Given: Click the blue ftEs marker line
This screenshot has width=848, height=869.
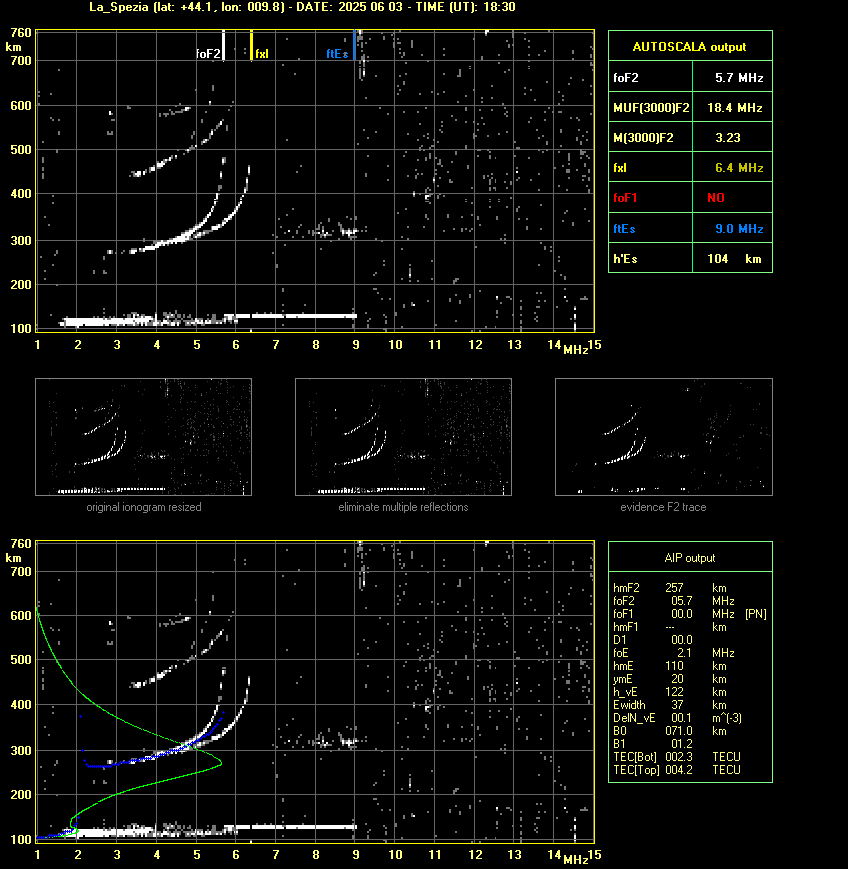Looking at the screenshot, I should pos(354,45).
